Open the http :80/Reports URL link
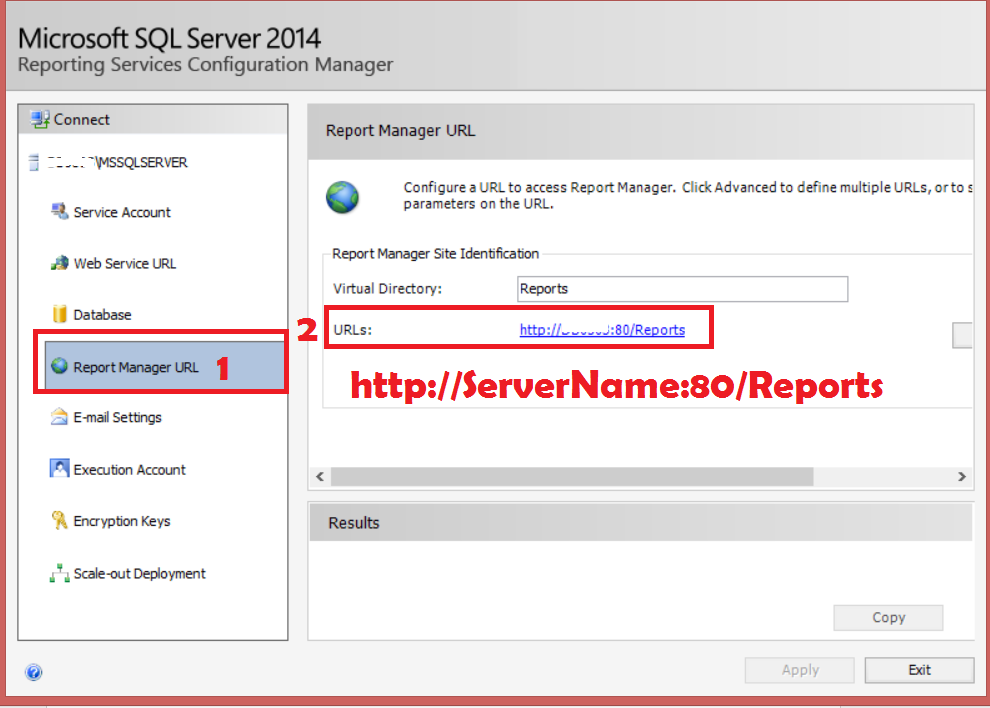 pos(602,330)
